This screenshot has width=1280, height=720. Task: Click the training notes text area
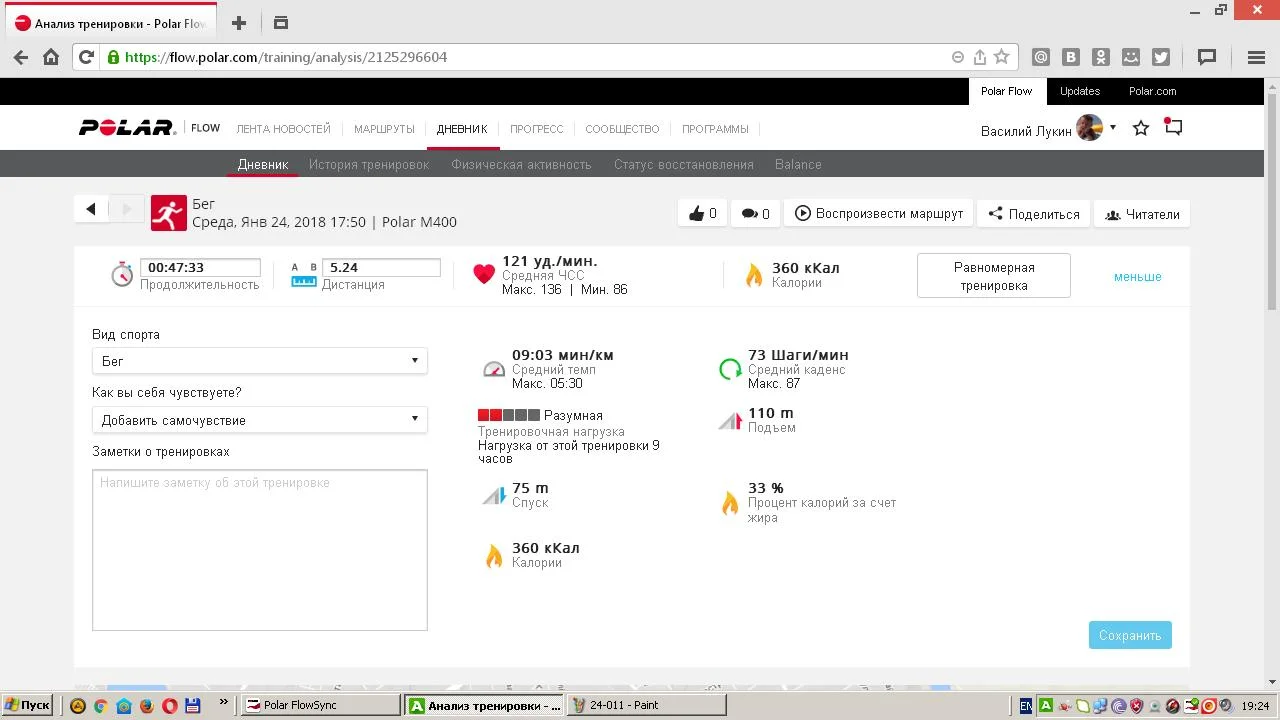pos(259,550)
